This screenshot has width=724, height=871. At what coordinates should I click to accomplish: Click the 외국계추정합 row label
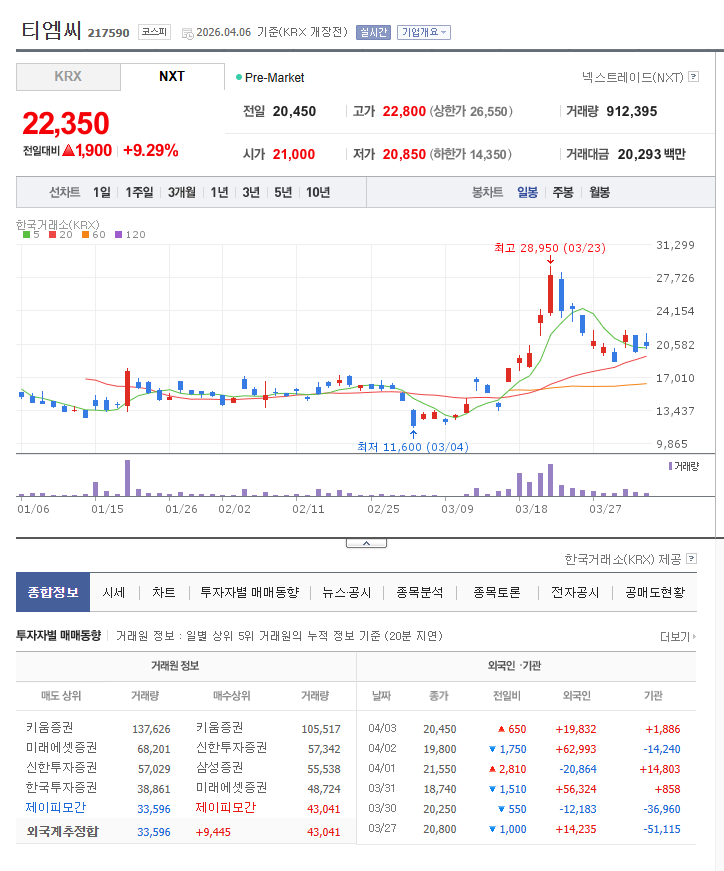62,832
